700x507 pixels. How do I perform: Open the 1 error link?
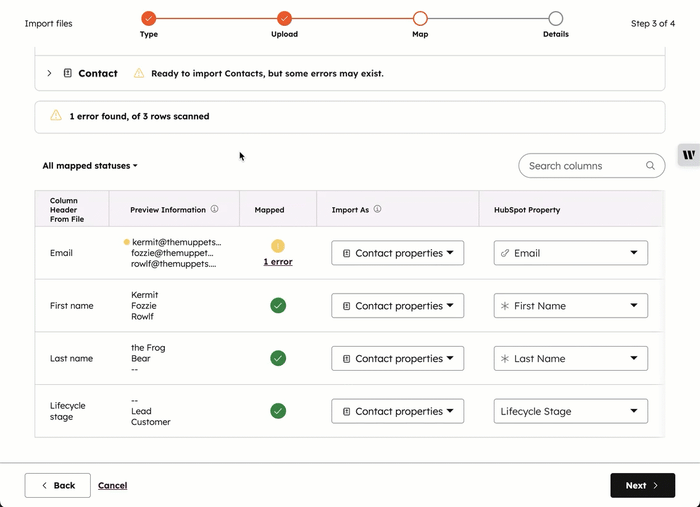pos(278,262)
